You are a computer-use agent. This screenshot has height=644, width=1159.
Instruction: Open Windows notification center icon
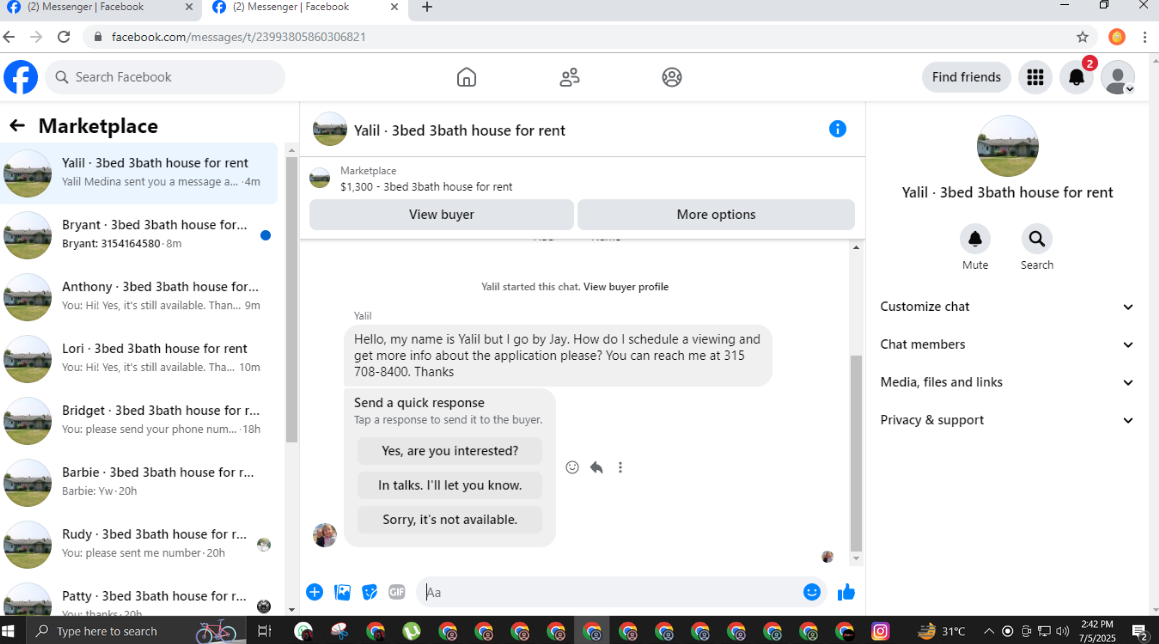(1139, 631)
